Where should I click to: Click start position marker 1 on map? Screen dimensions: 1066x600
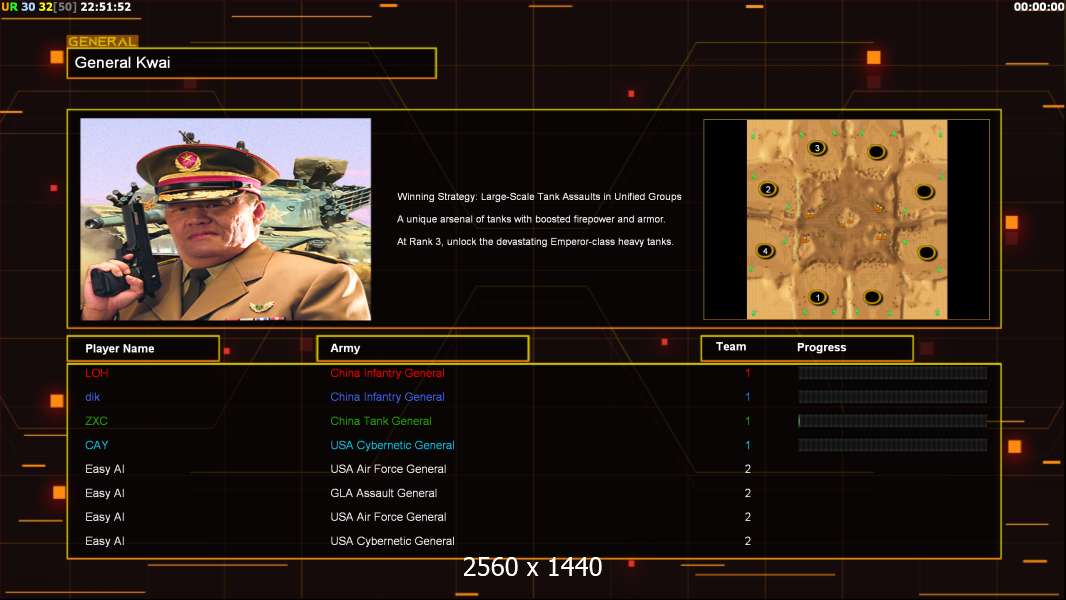(x=817, y=297)
